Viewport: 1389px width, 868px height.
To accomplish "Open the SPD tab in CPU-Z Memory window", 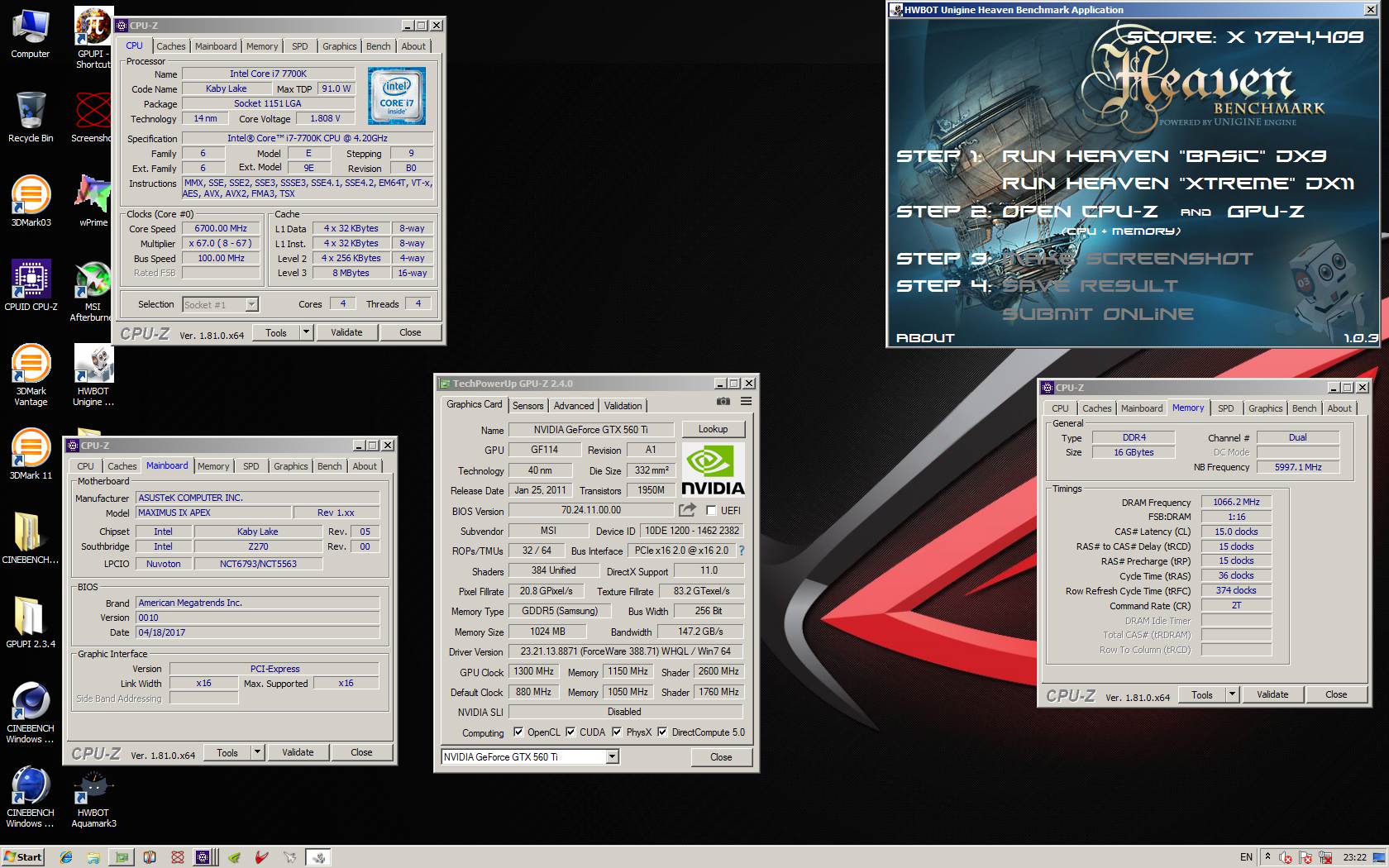I will pos(1226,408).
